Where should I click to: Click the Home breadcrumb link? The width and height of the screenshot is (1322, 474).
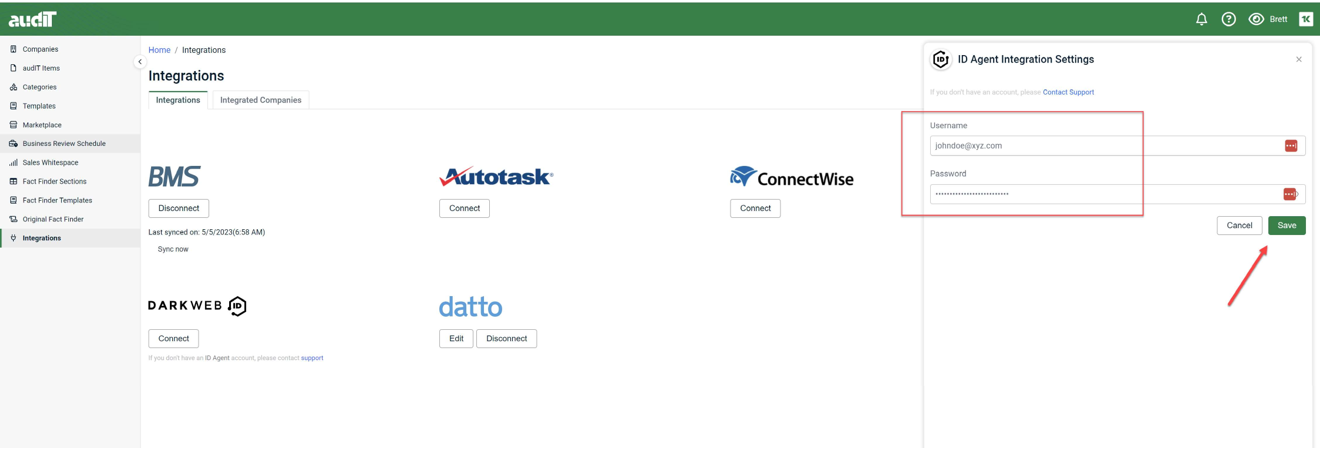point(159,50)
